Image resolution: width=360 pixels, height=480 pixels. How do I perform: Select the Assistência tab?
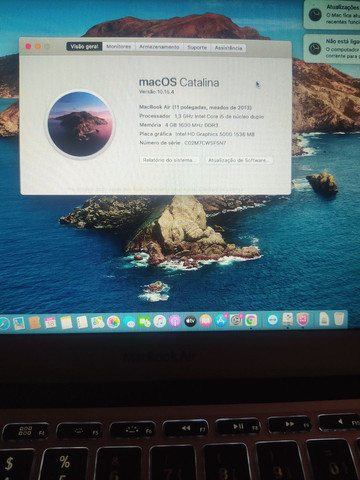(x=228, y=48)
